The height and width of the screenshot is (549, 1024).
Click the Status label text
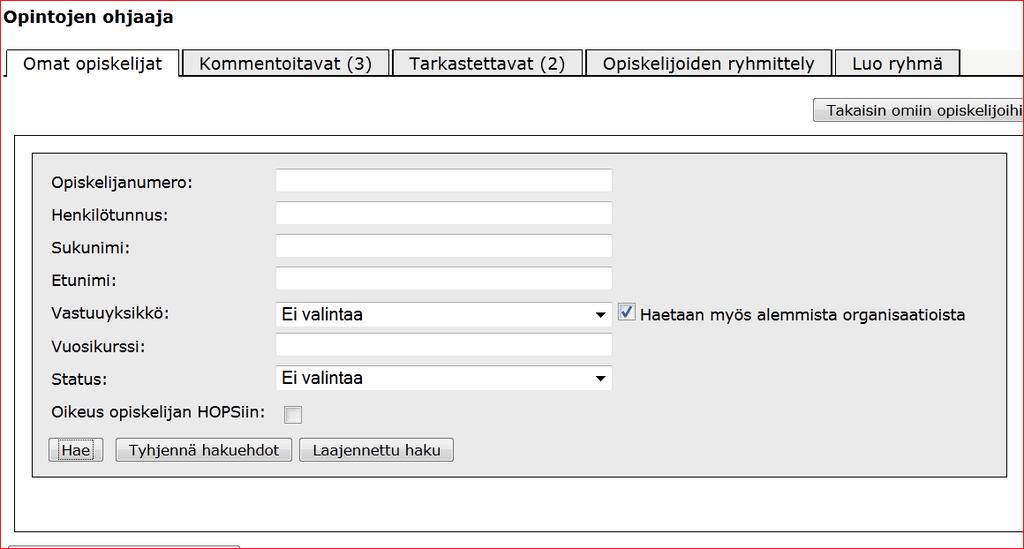pos(79,379)
